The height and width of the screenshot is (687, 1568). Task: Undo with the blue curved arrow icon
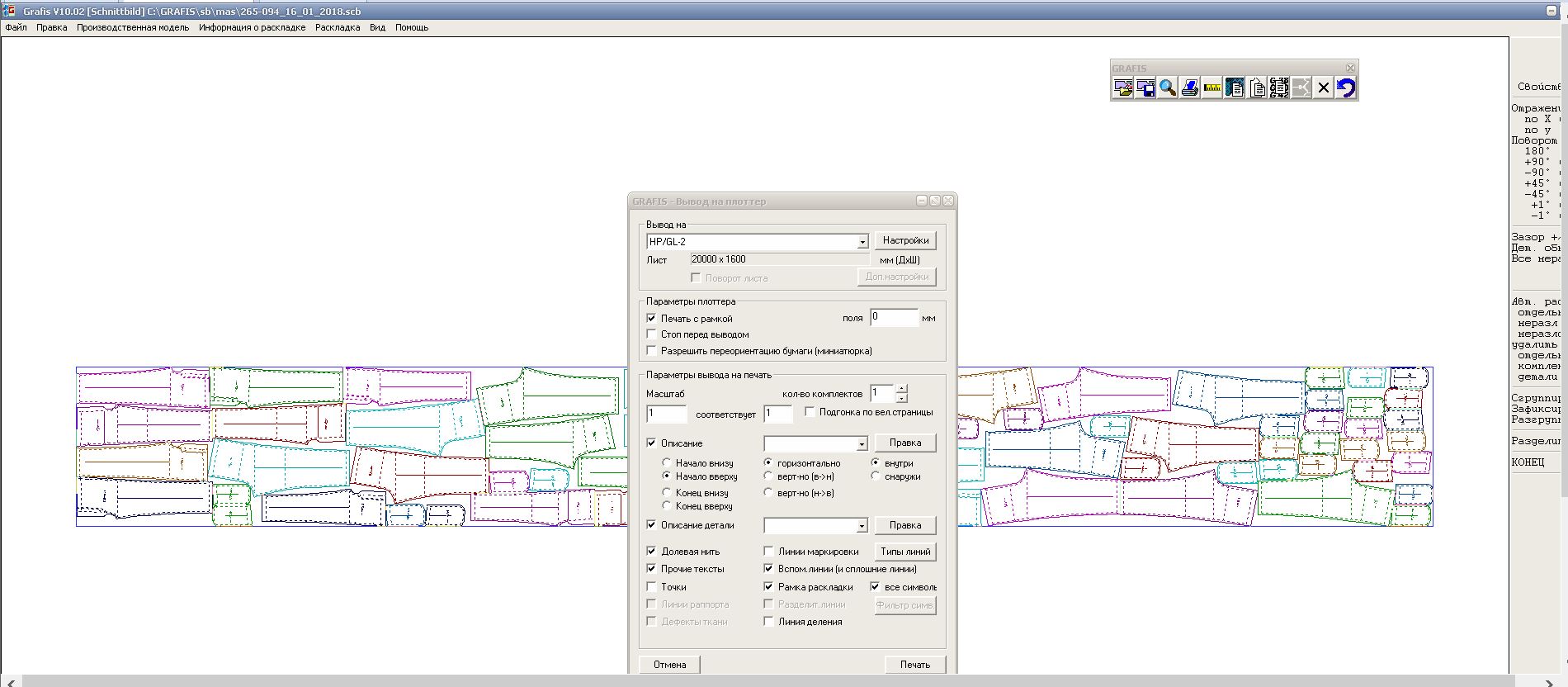(1346, 88)
